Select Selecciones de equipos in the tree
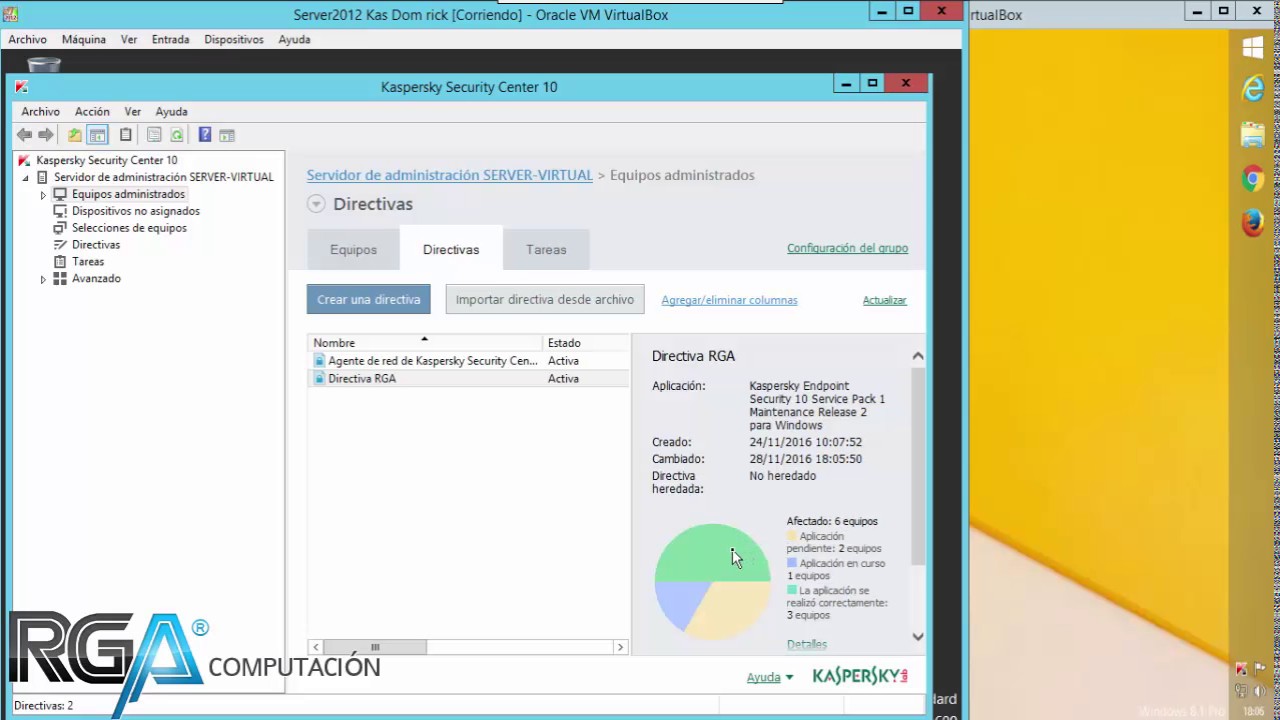1280x720 pixels. pos(129,228)
